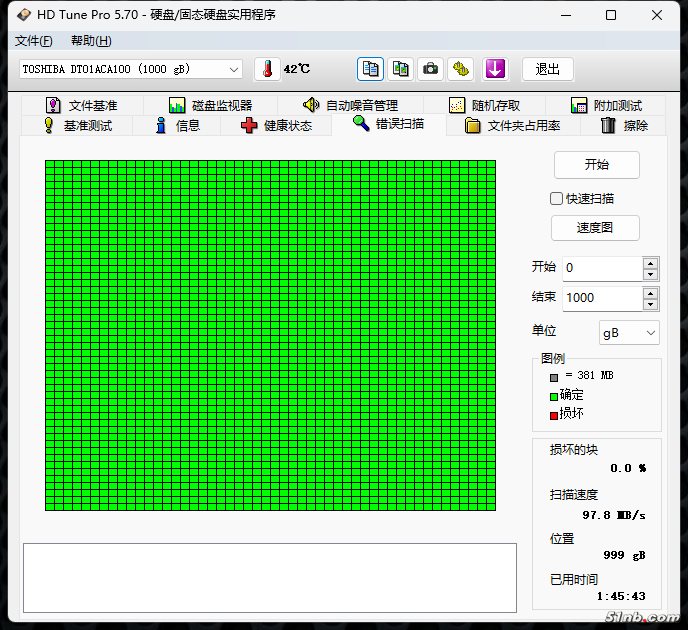688x630 pixels.
Task: Click the 结束 input field showing 1000
Action: click(602, 298)
